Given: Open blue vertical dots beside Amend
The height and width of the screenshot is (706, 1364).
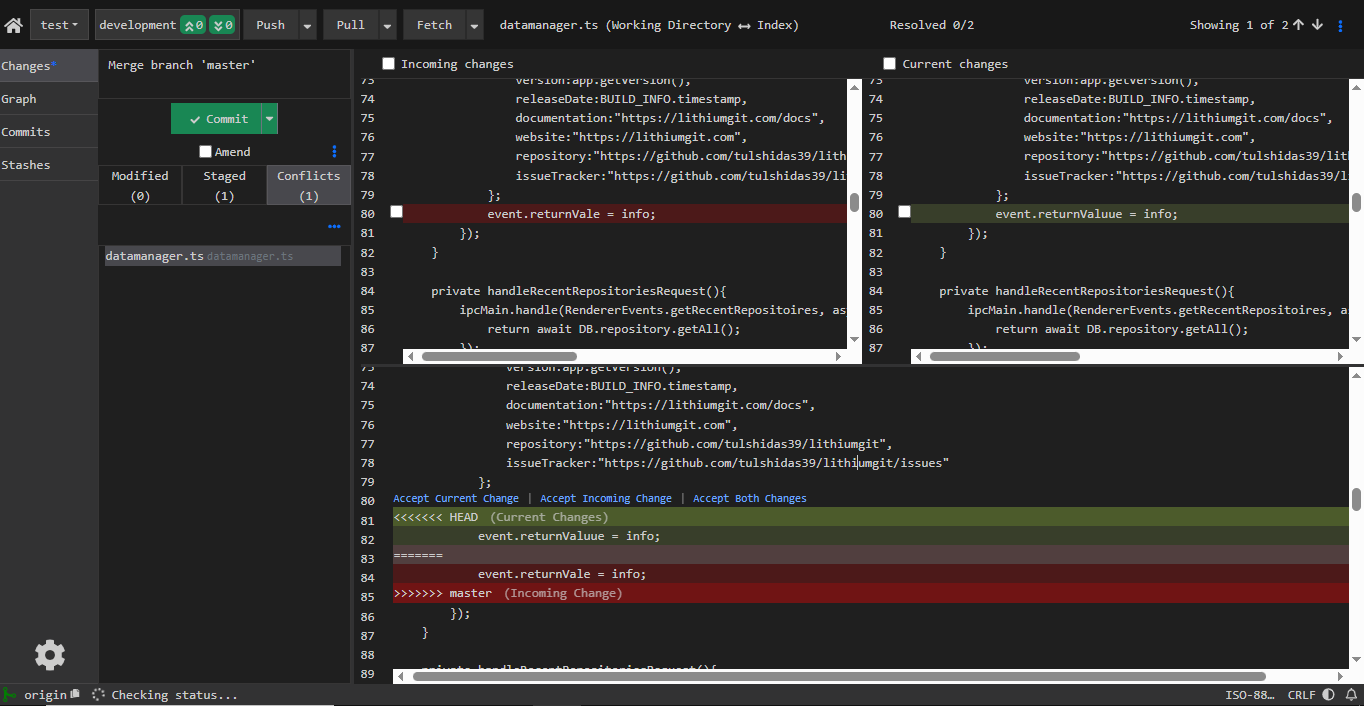Looking at the screenshot, I should click(334, 152).
